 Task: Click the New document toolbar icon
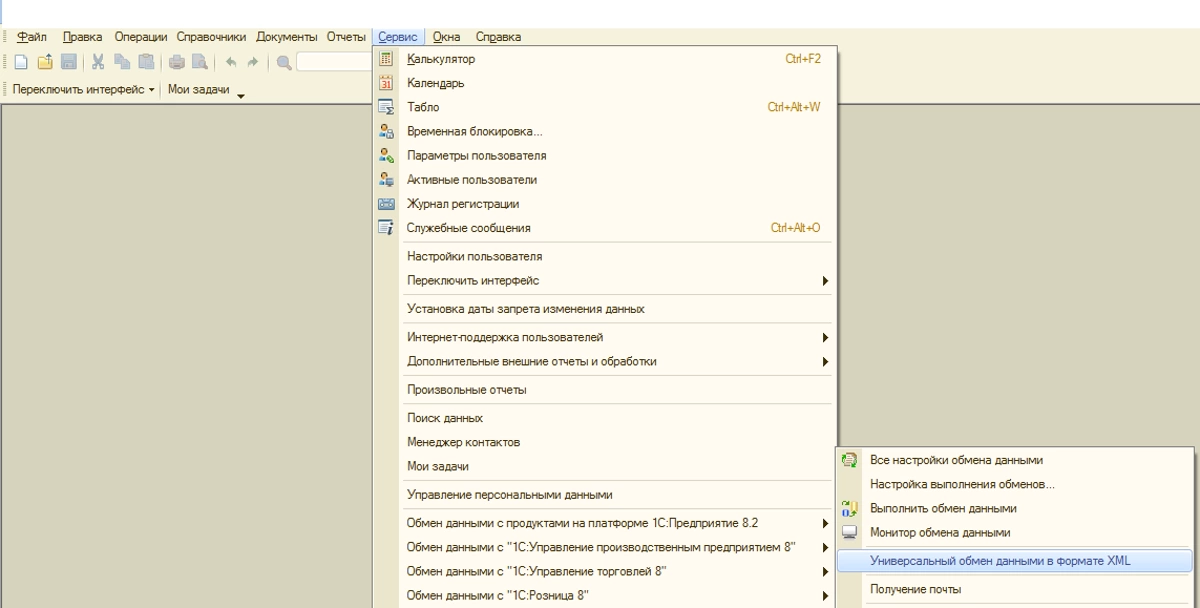(21, 62)
